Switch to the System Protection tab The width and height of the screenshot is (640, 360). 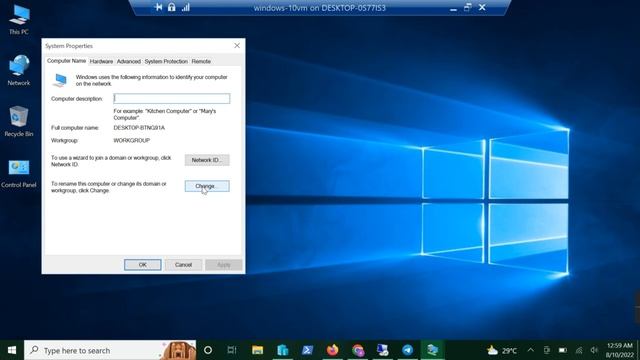(x=166, y=61)
